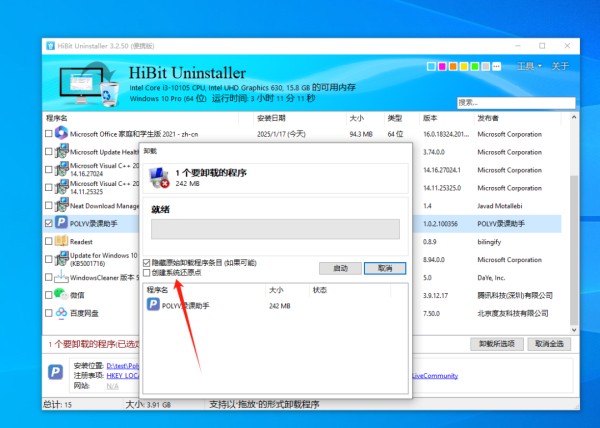
Task: Select the yellow theme swatch
Action: [x=464, y=67]
